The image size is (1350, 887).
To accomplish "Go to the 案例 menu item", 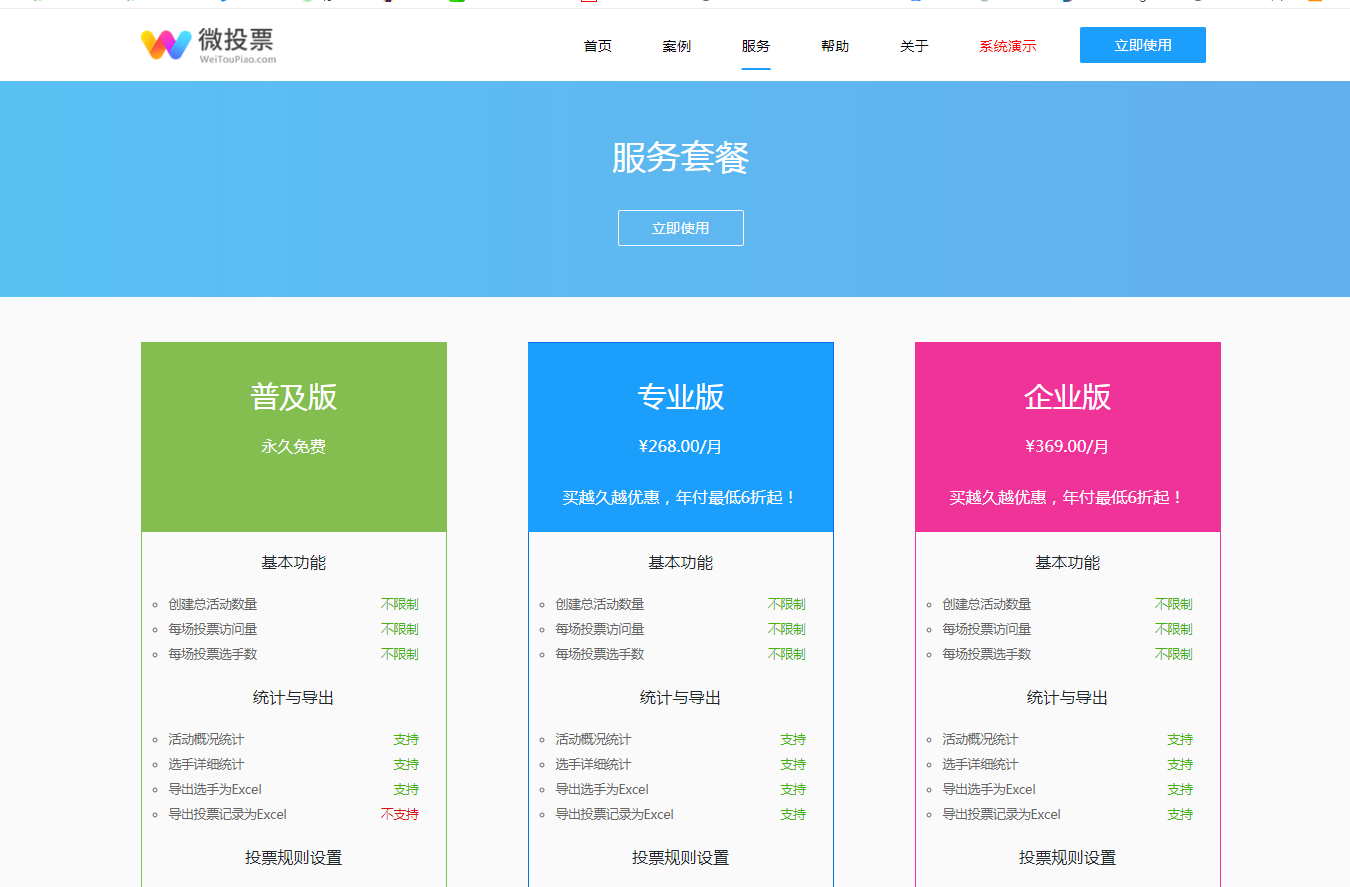I will 676,46.
